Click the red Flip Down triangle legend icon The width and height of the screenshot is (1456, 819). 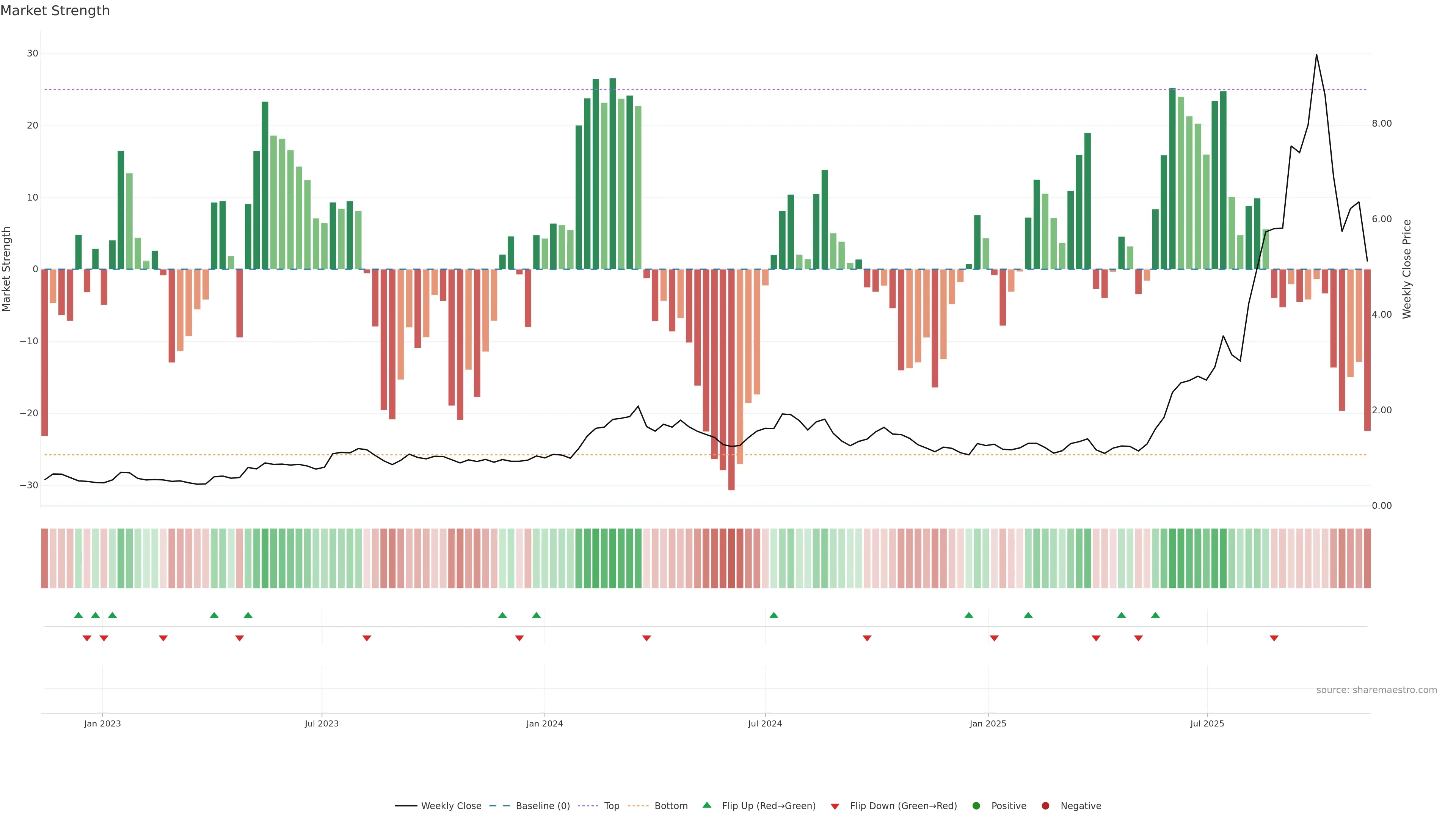point(835,806)
